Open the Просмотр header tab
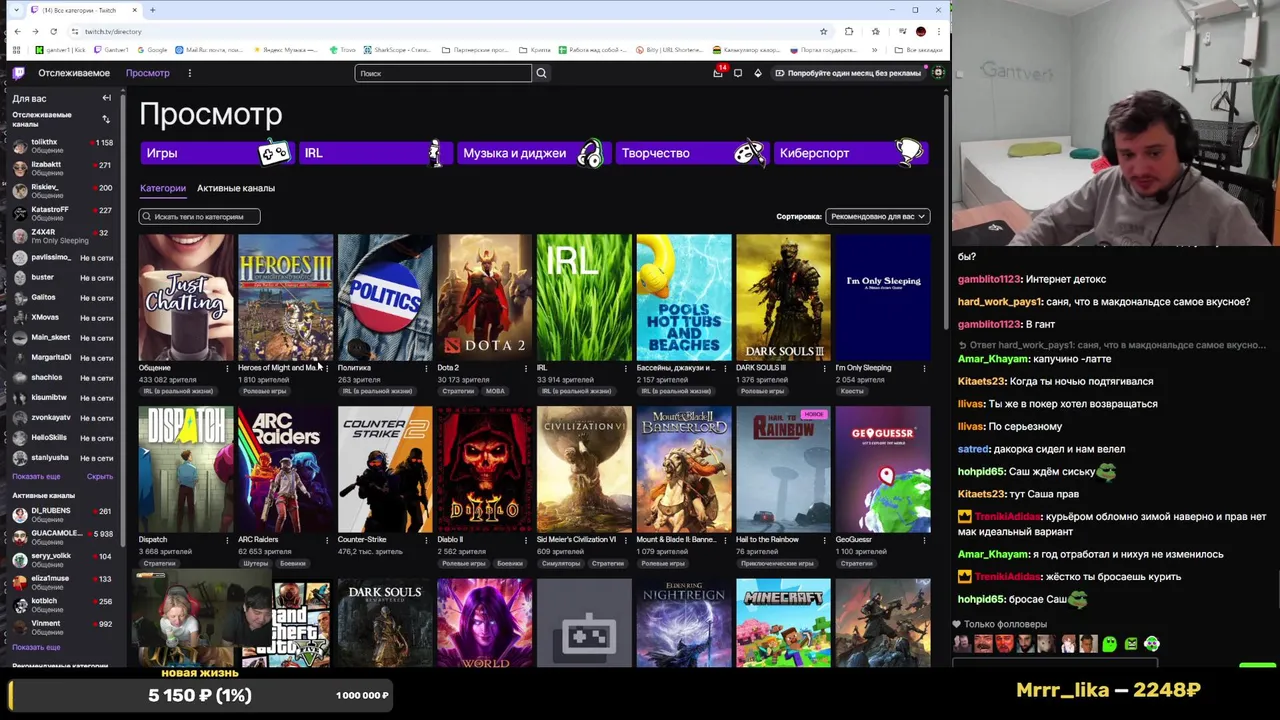 [148, 73]
